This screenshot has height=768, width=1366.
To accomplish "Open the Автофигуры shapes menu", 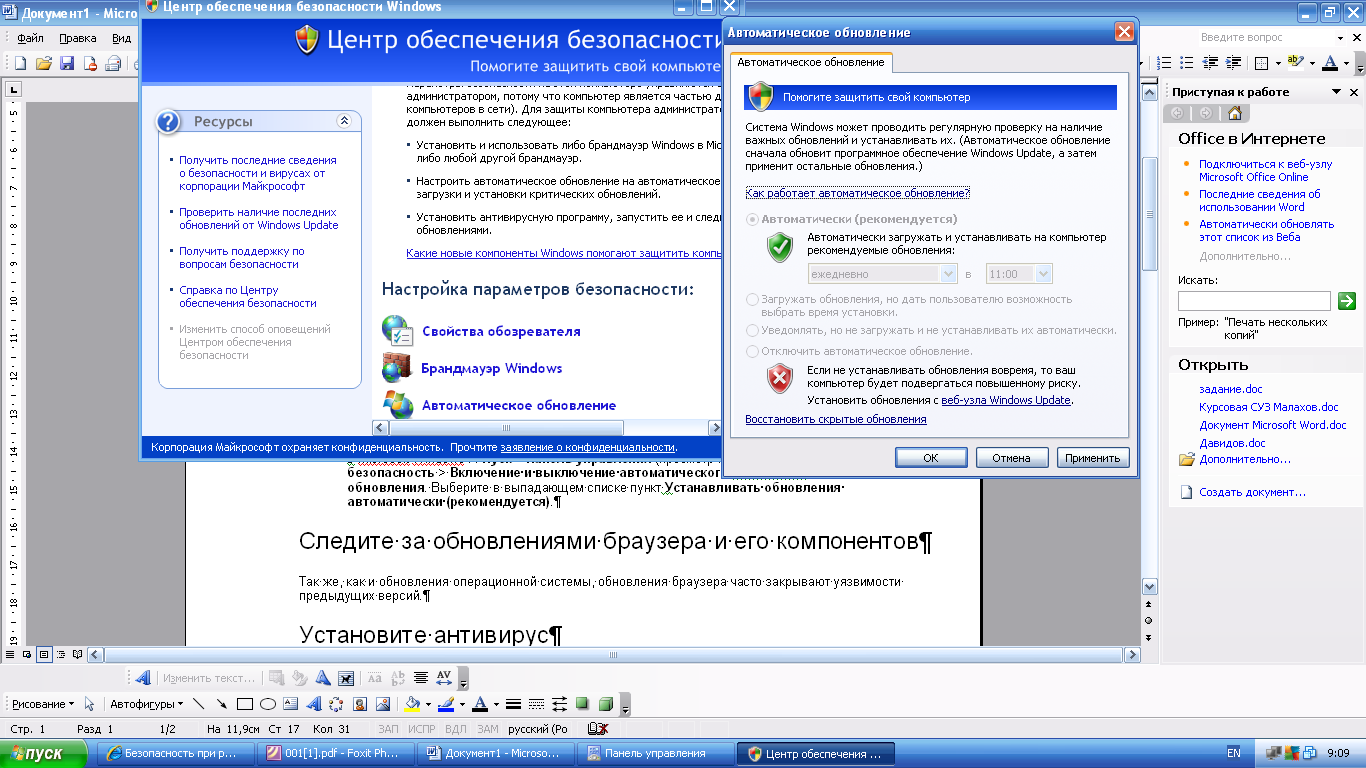I will [x=146, y=704].
